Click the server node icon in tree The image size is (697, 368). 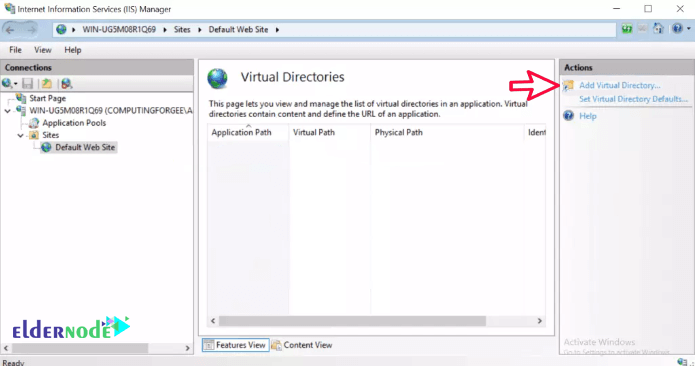(x=21, y=111)
